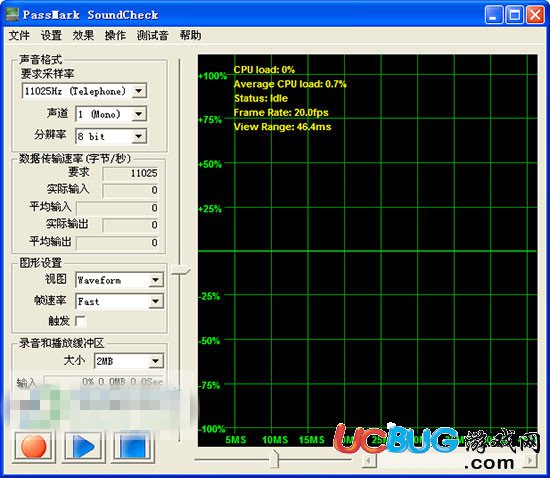Click the red record button
Viewport: 550px width, 478px height.
point(34,446)
